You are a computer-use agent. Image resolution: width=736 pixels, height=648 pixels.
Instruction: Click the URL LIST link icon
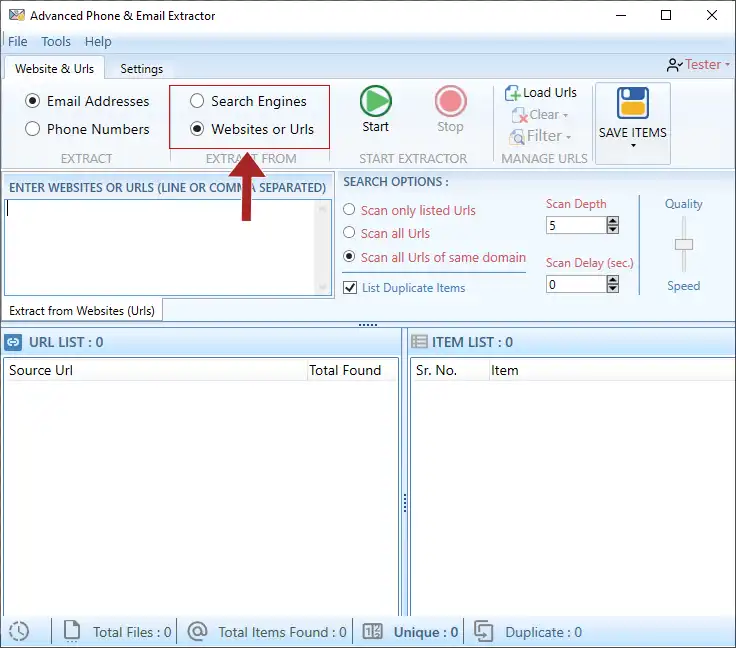[13, 342]
